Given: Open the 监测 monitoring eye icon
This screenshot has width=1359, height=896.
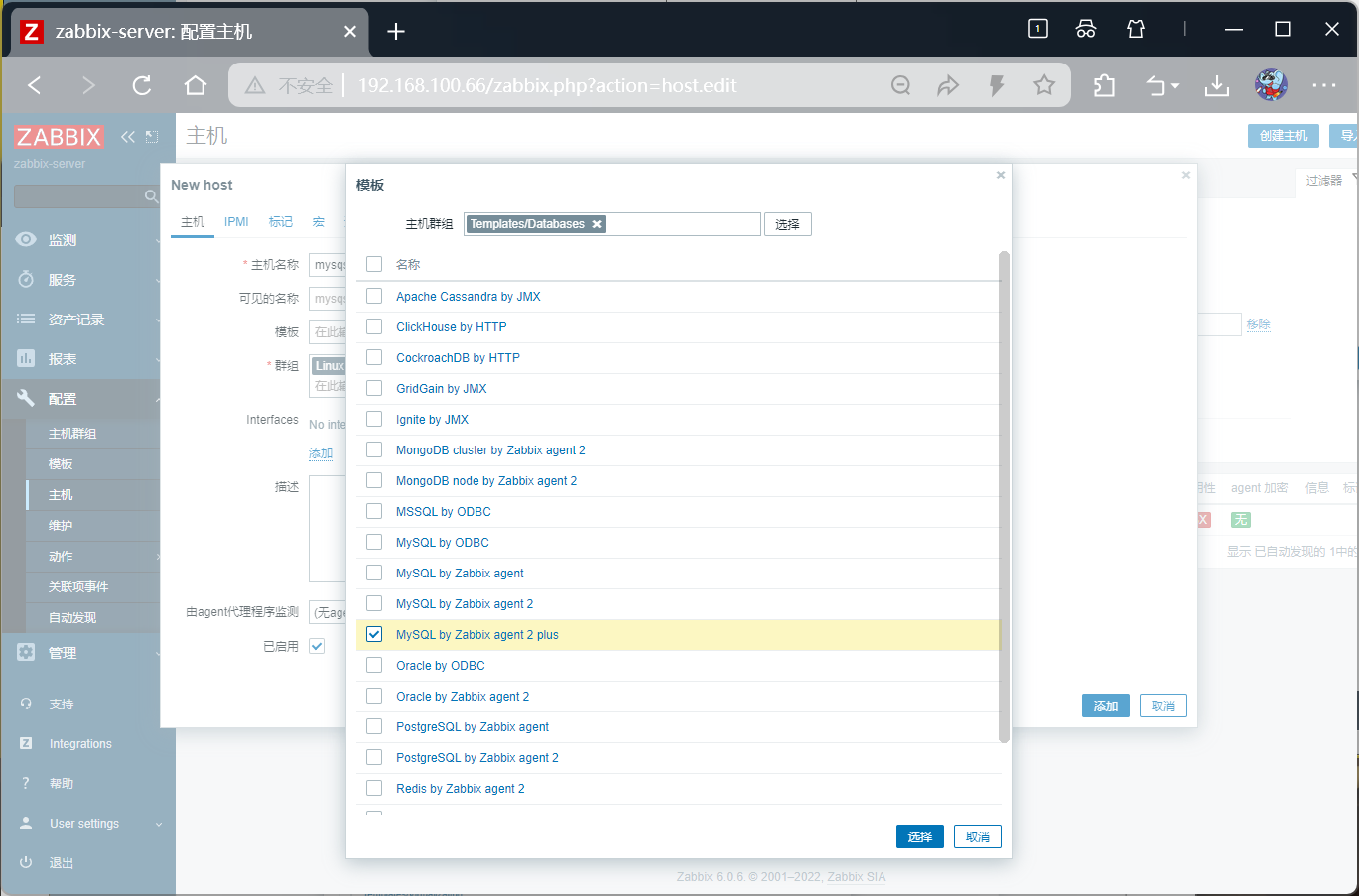Looking at the screenshot, I should point(26,239).
